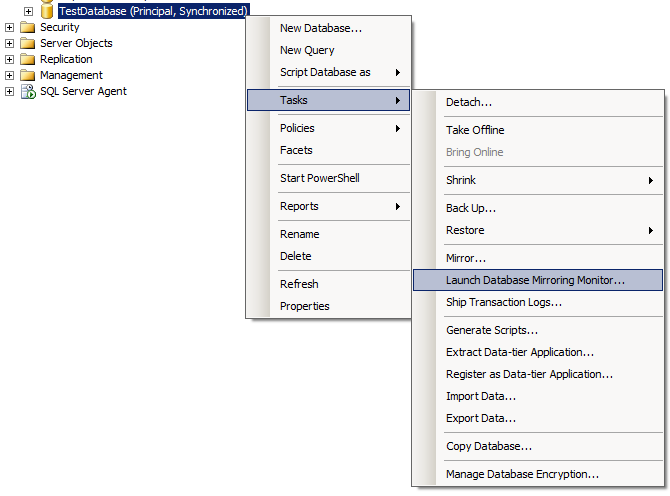
Task: Expand the Replication node plus box
Action: (10, 59)
